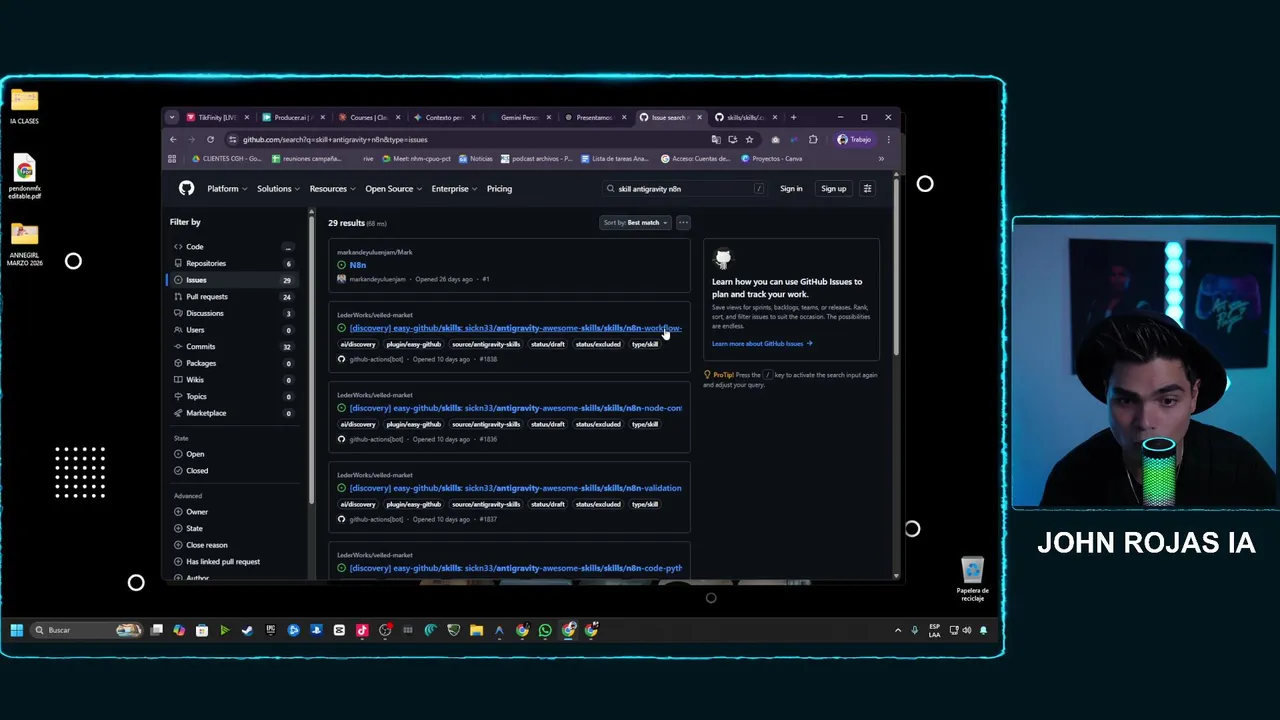Viewport: 1280px width, 720px height.
Task: Click the markandeyuluenjam author link
Action: tap(377, 279)
